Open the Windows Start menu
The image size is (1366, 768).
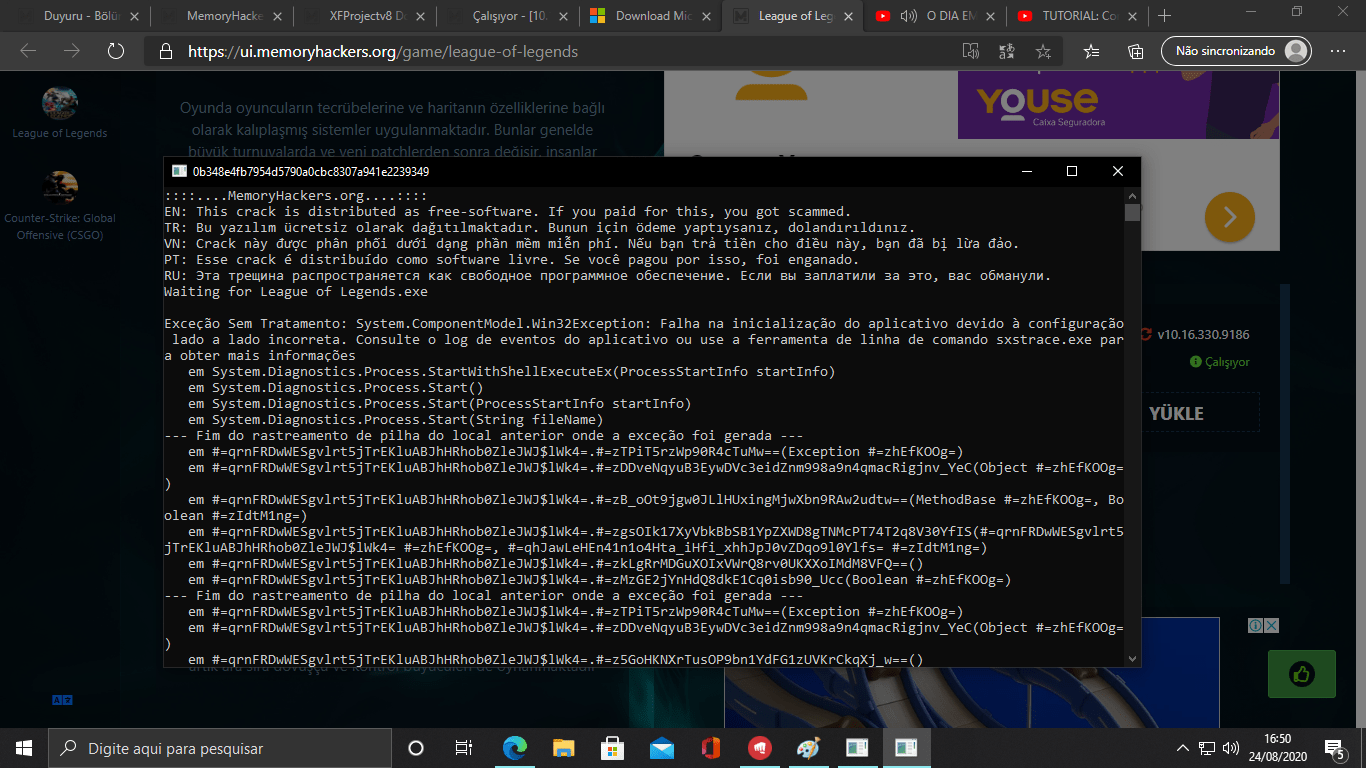pyautogui.click(x=24, y=748)
